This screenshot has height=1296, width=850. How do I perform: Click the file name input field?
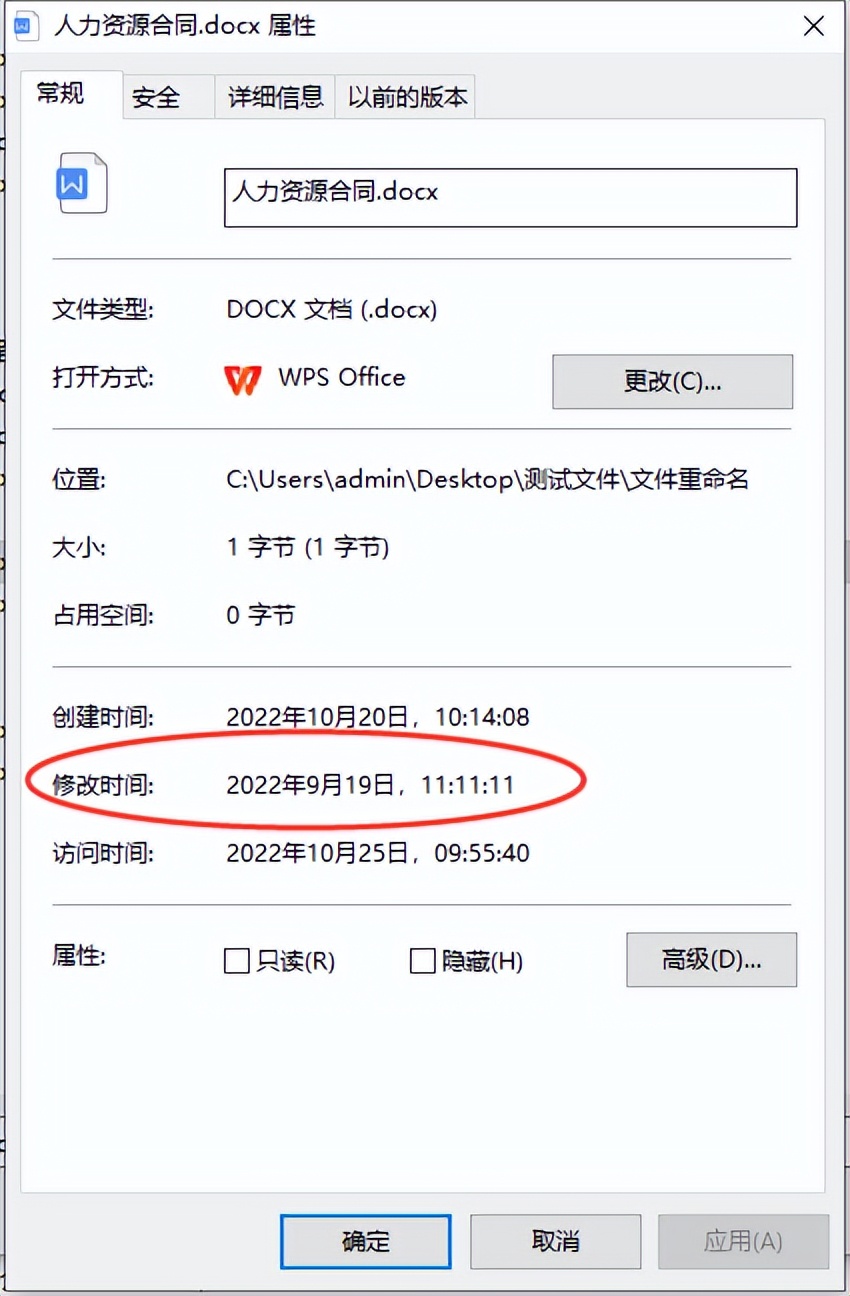510,198
